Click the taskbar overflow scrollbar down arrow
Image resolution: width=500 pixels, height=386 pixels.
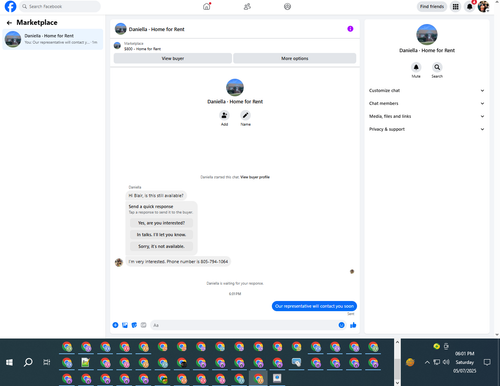pyautogui.click(x=397, y=383)
